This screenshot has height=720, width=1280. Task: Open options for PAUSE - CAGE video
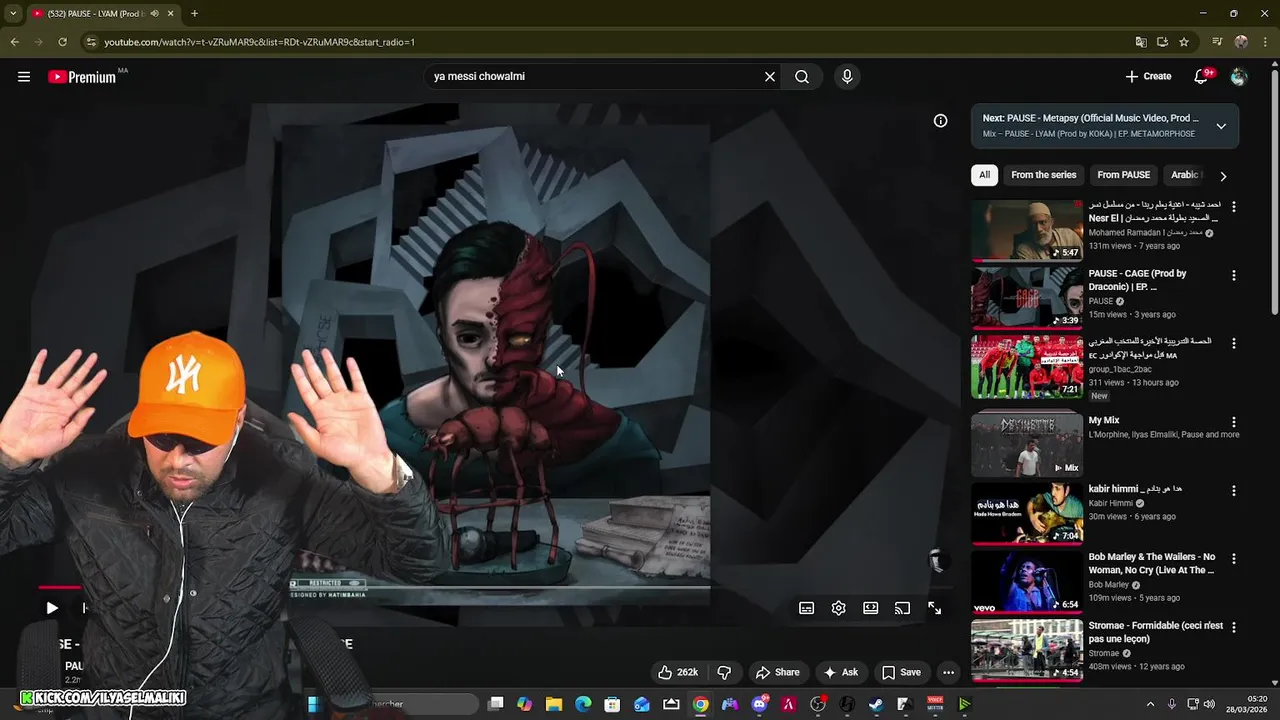pyautogui.click(x=1234, y=275)
